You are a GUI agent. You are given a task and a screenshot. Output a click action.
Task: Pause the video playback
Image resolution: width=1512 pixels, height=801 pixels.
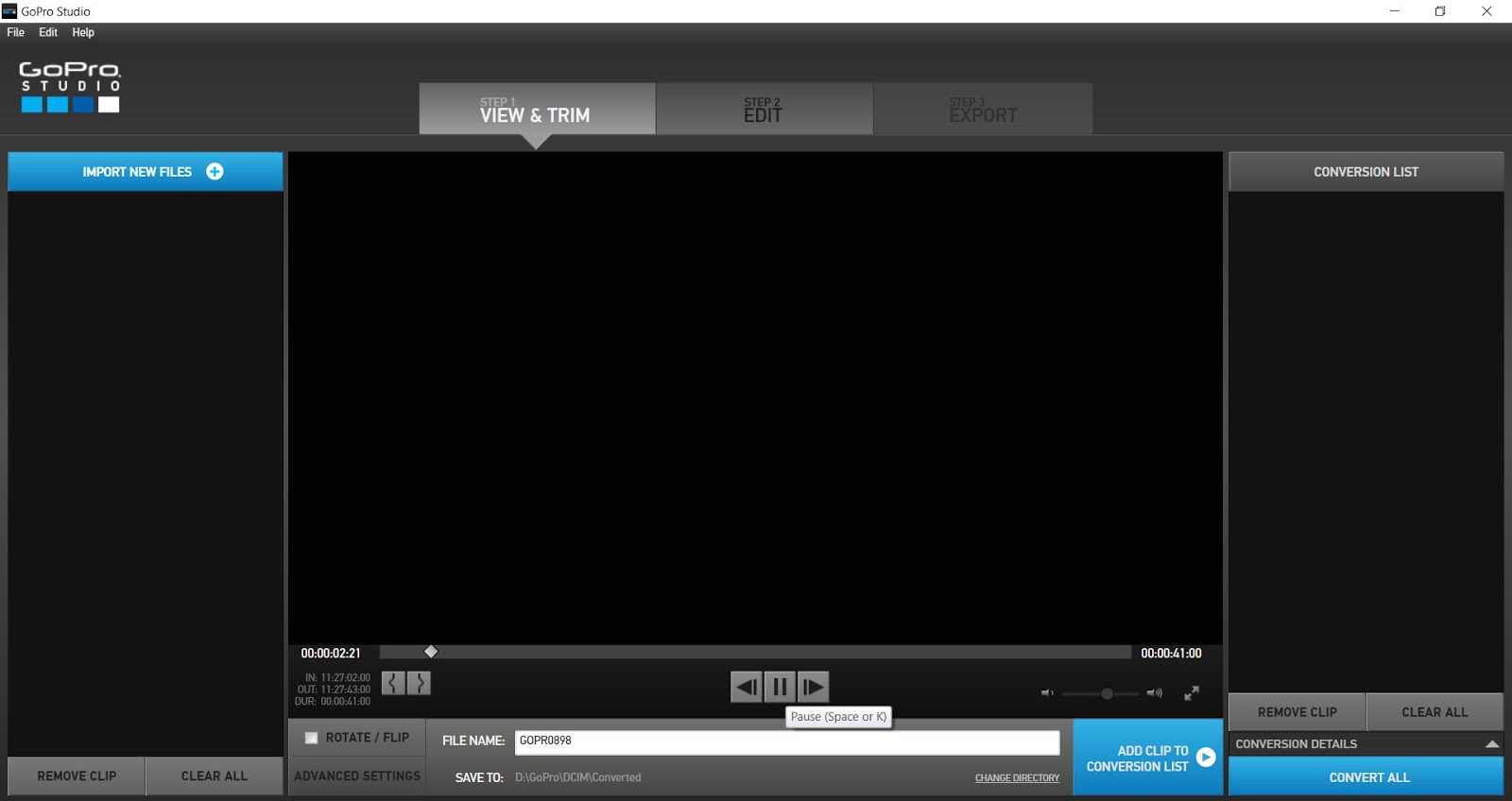(780, 687)
